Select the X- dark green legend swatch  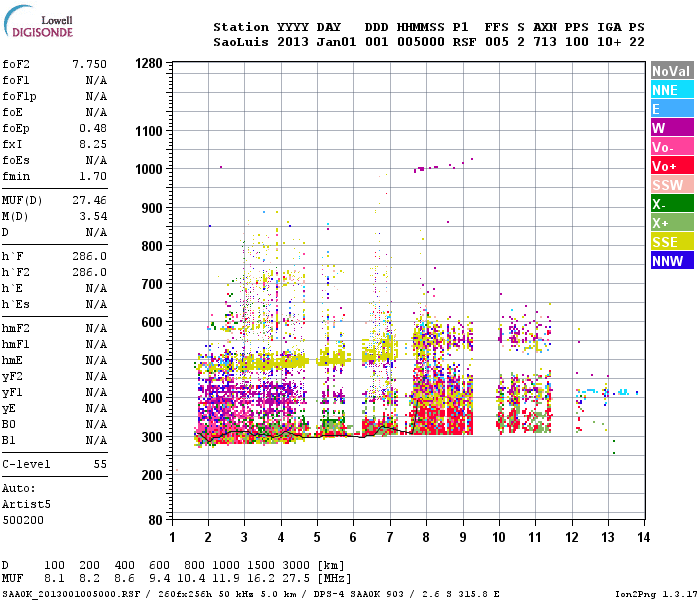tap(672, 204)
